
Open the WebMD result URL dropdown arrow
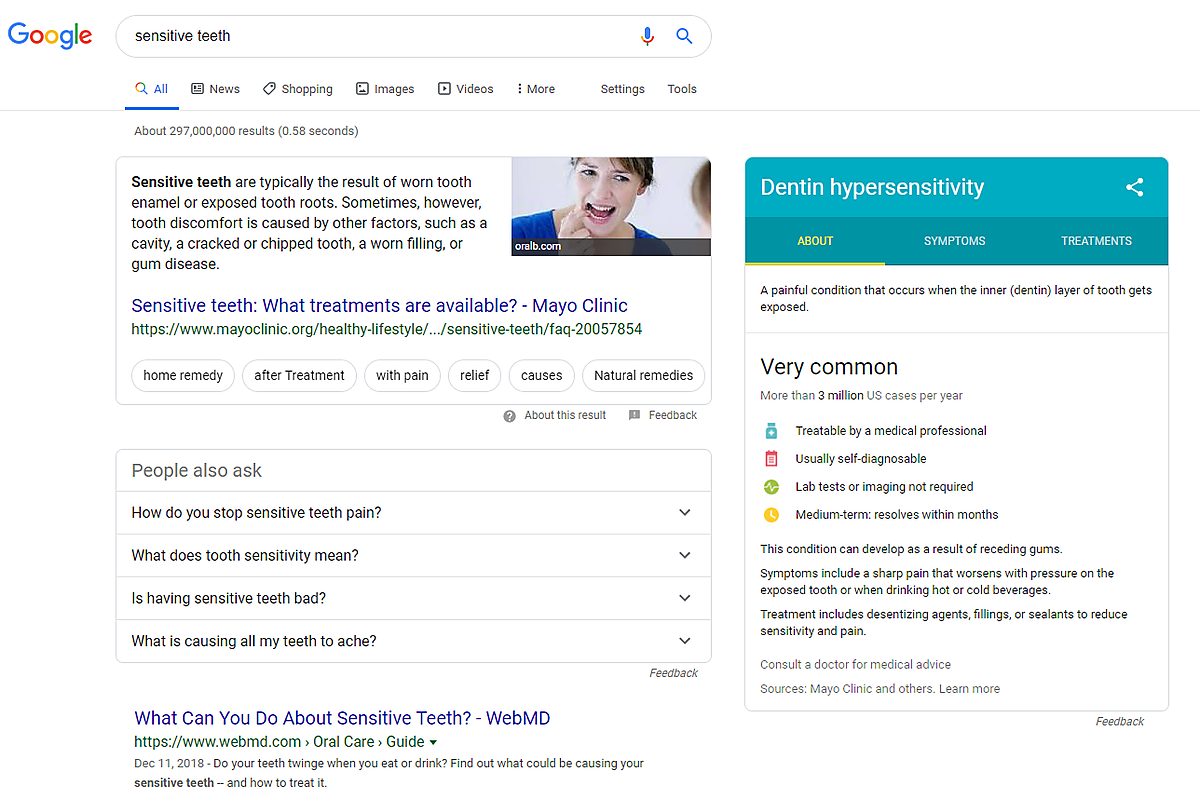click(434, 742)
